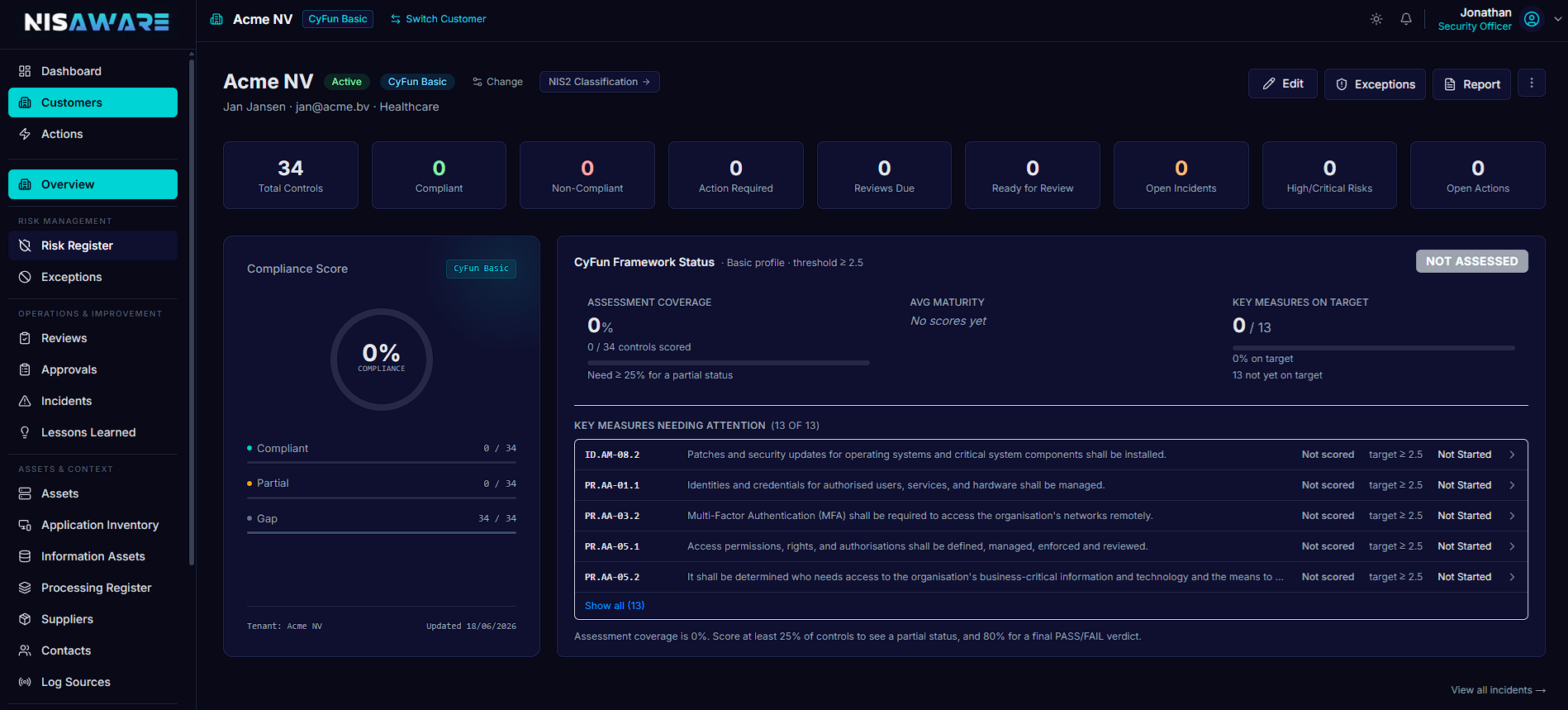Expand the PR.AA-05.1 measure row chevron

click(1512, 546)
